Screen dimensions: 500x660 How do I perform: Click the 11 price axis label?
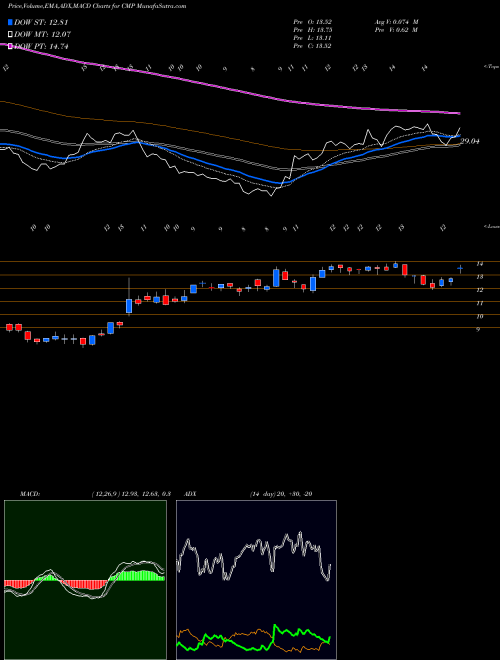click(479, 303)
